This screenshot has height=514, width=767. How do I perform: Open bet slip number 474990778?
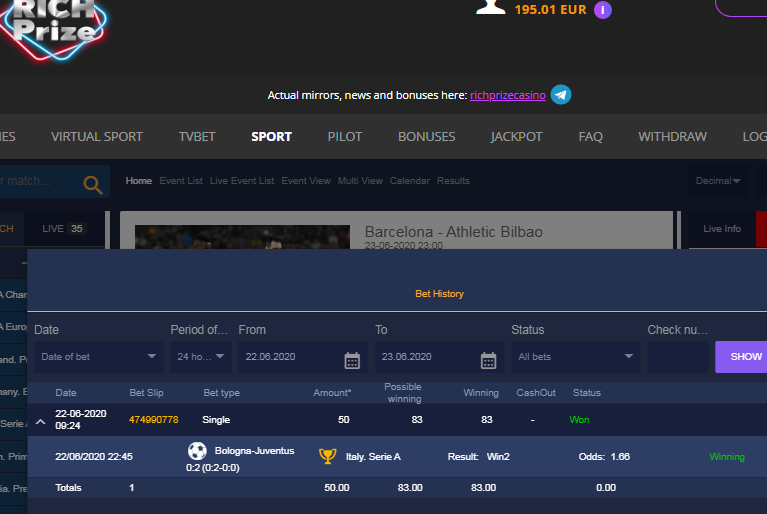click(x=154, y=420)
